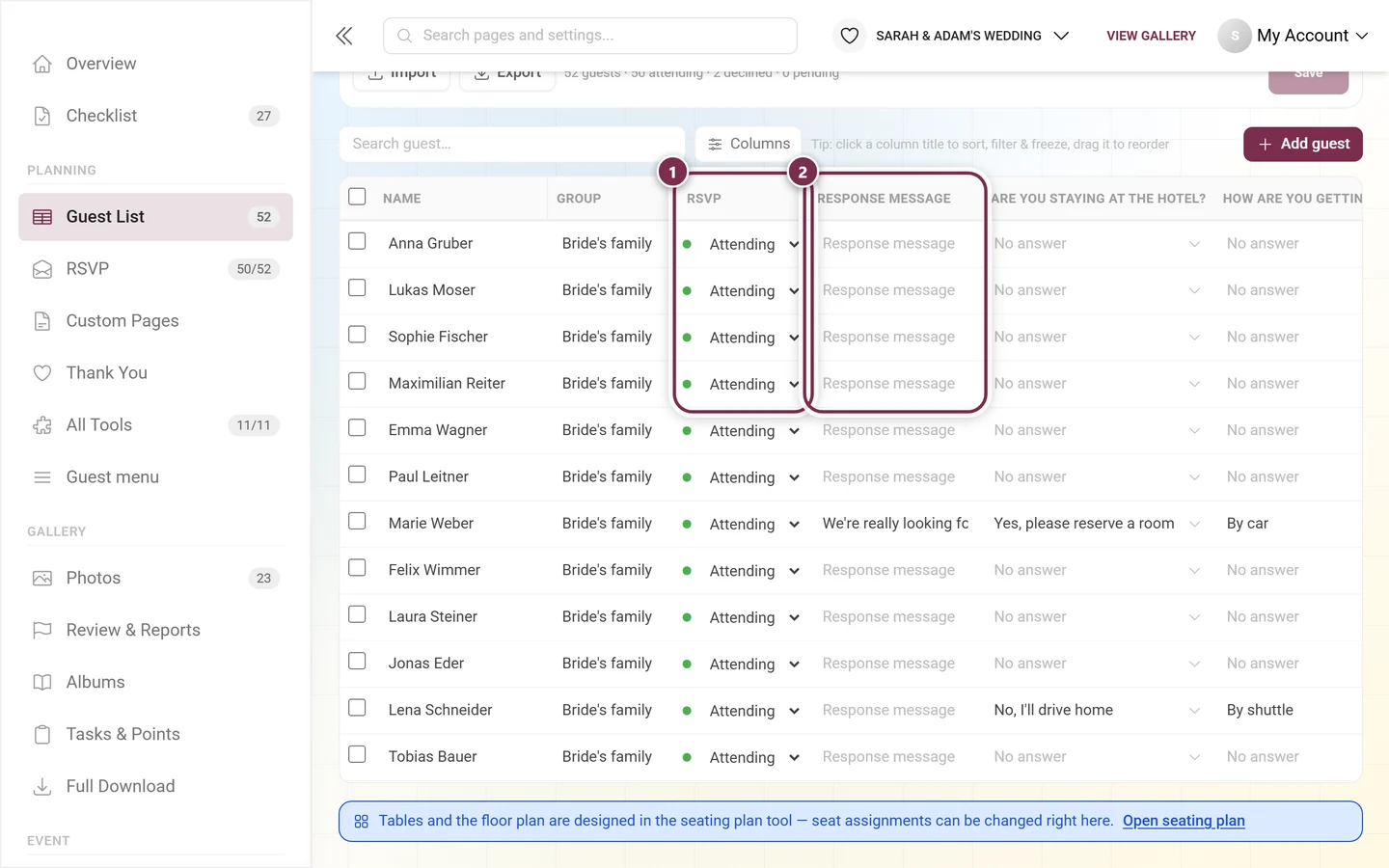Tick Maximilian Reiter's checkbox
Screen dimensions: 1389x868
pyautogui.click(x=357, y=381)
